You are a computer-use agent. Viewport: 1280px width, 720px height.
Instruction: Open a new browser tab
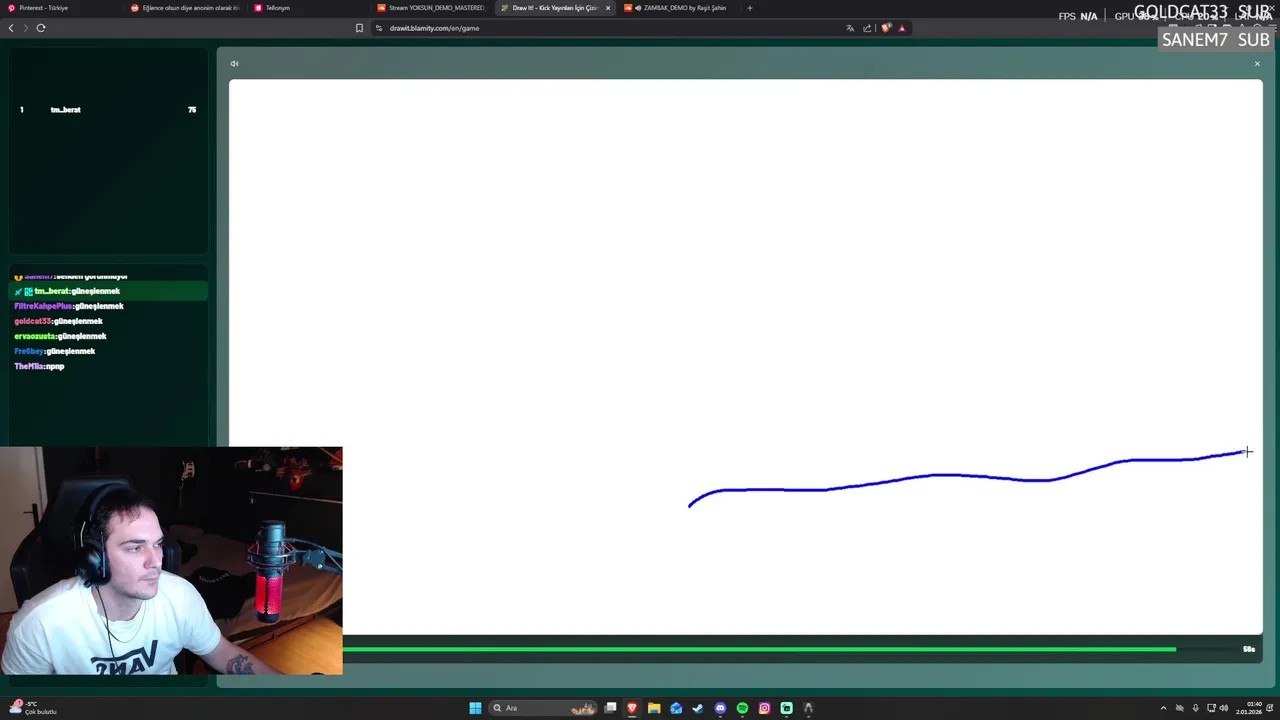pyautogui.click(x=750, y=8)
